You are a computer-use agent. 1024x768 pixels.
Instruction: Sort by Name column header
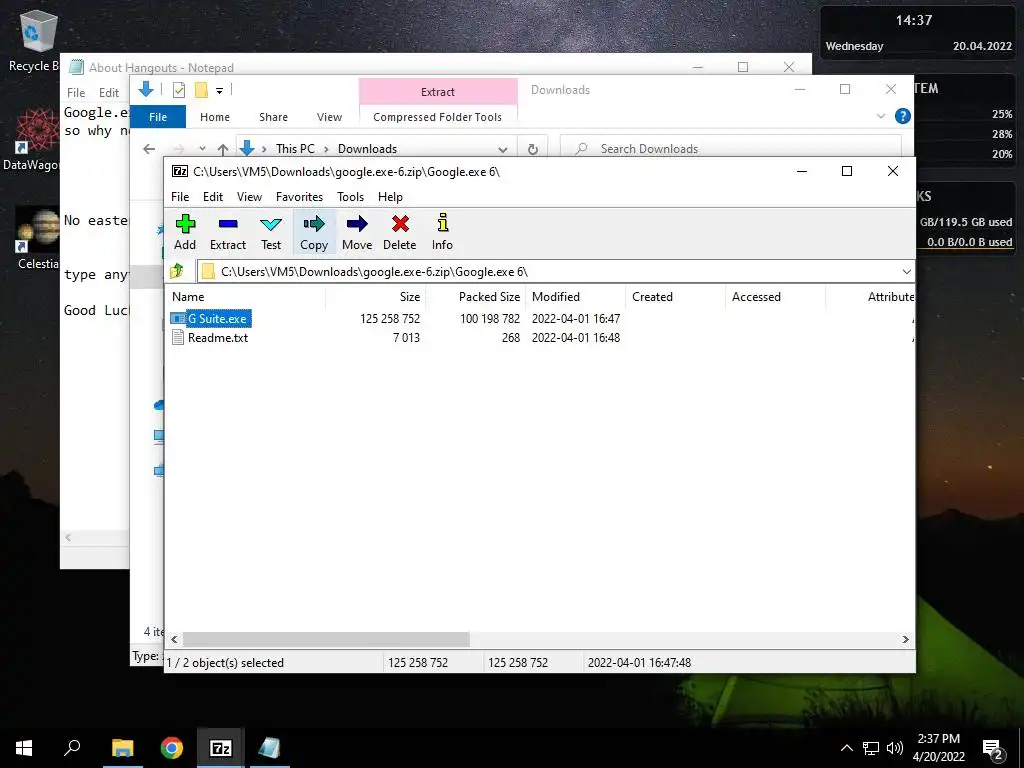click(x=246, y=296)
